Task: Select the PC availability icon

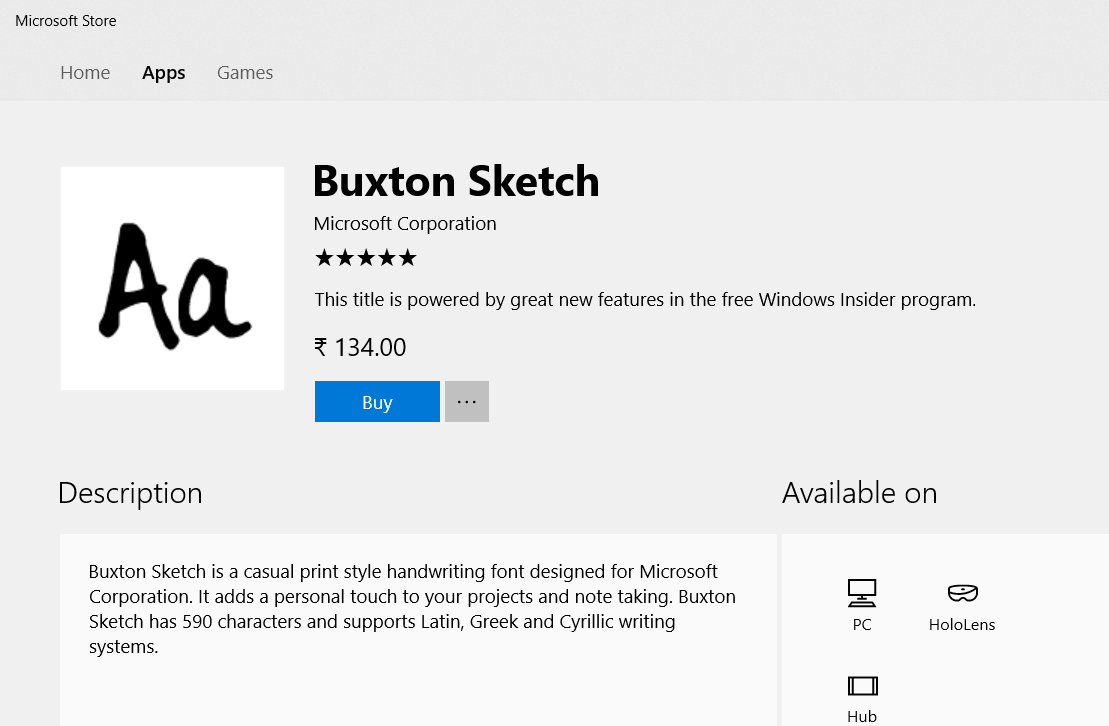Action: (x=861, y=592)
